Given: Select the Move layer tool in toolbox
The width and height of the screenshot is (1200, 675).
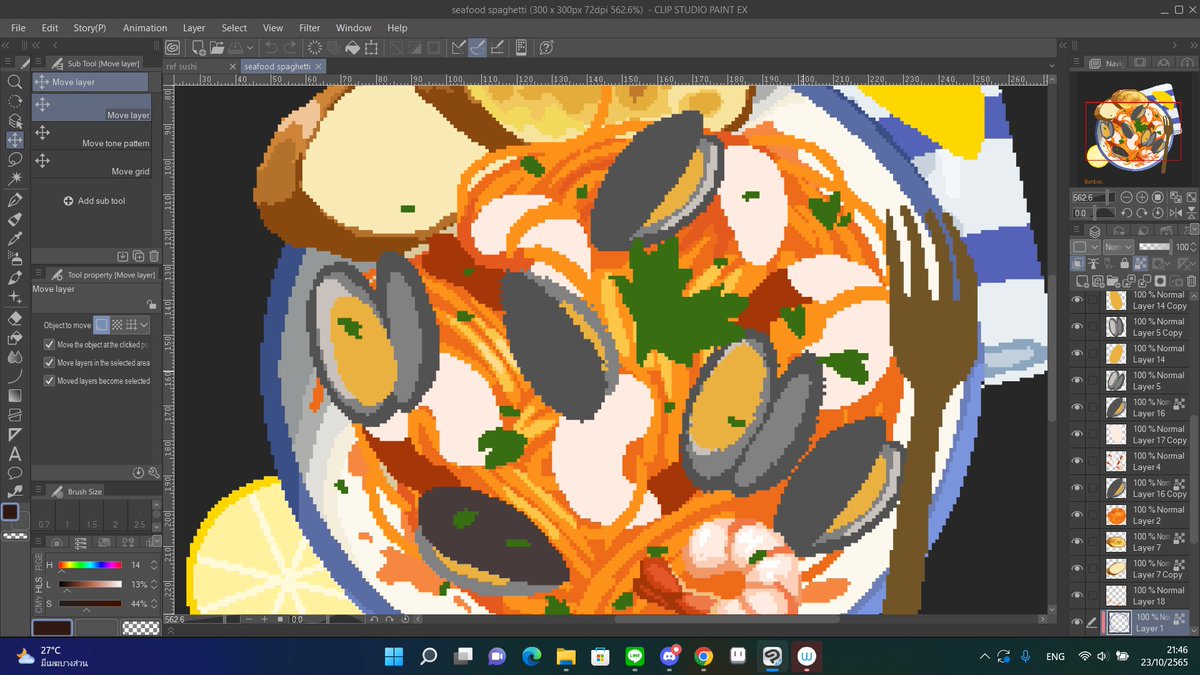Looking at the screenshot, I should click(x=15, y=140).
